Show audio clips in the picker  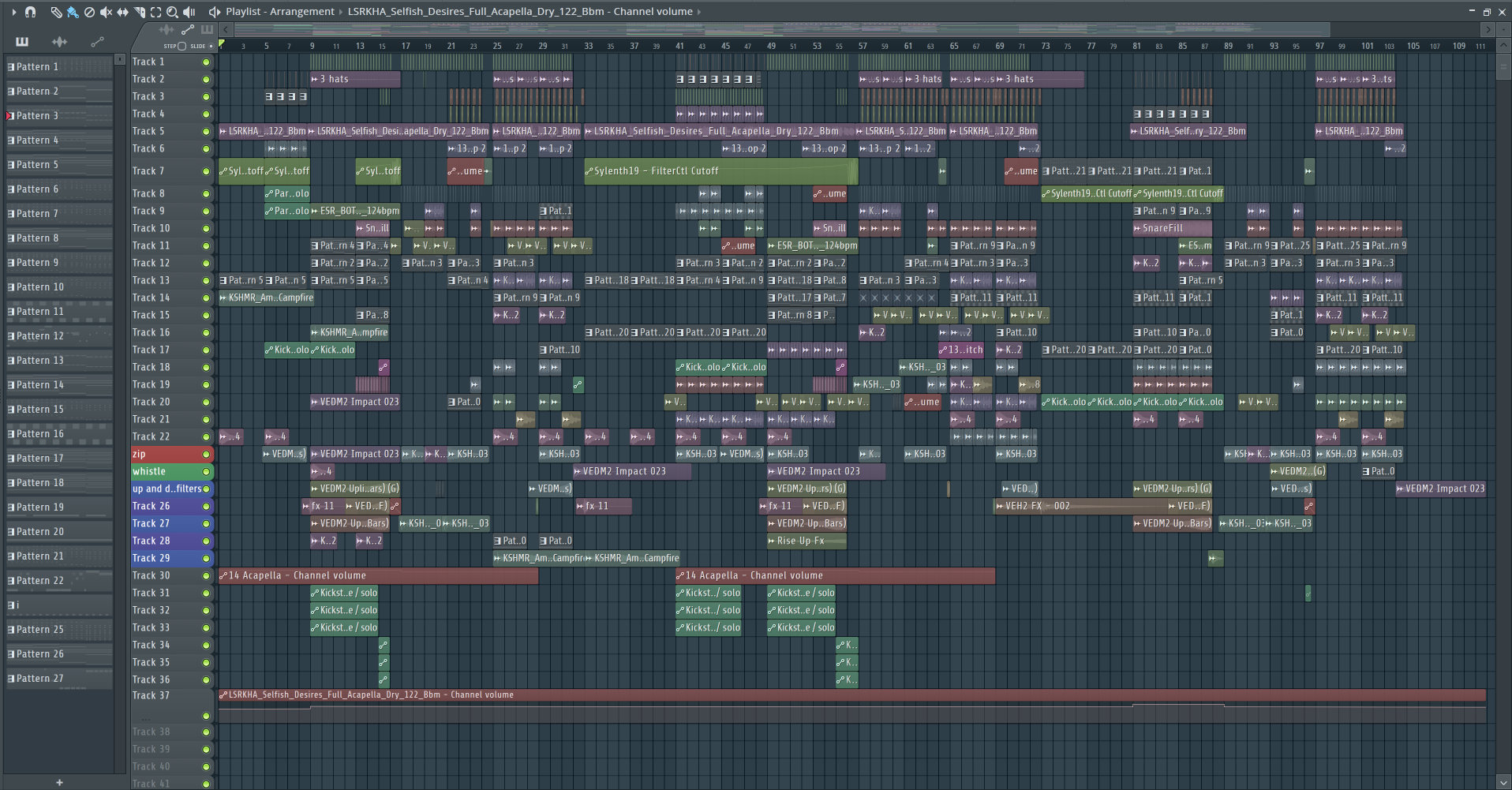[59, 42]
